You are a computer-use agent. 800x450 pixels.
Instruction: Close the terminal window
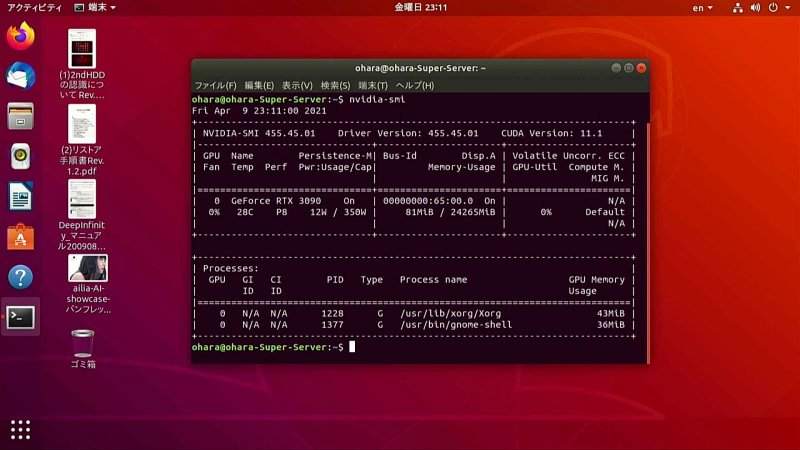(x=641, y=68)
